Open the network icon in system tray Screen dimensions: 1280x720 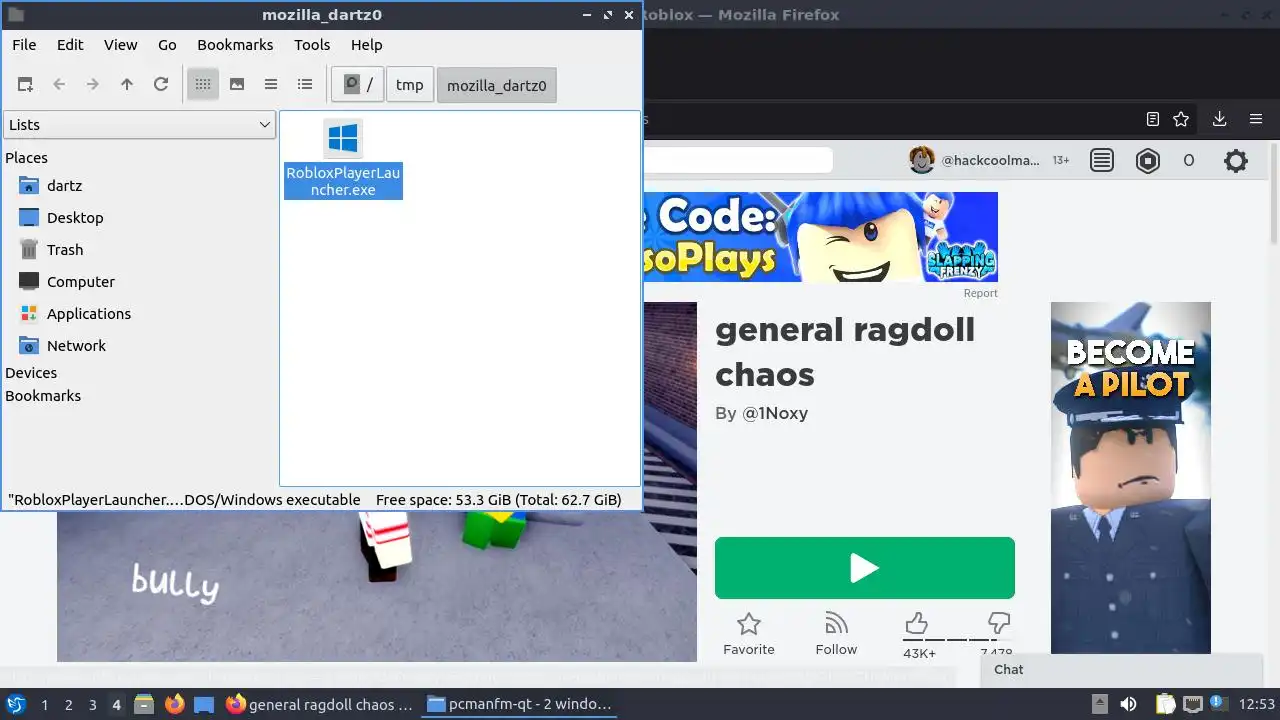pyautogui.click(x=1192, y=704)
